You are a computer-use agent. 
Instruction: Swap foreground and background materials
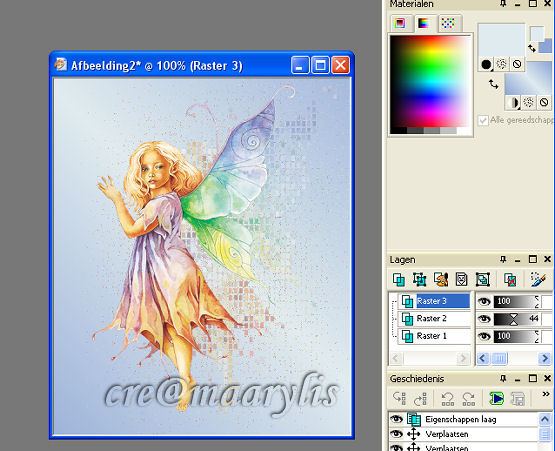pyautogui.click(x=493, y=84)
